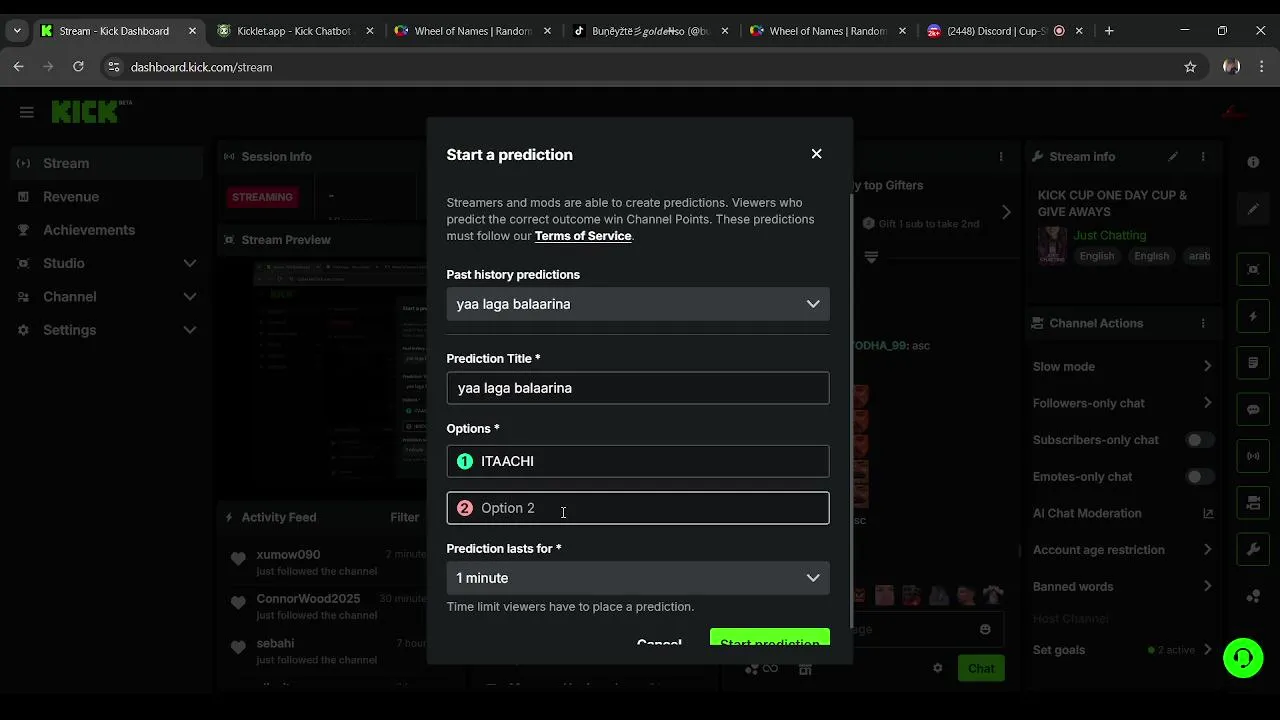Open site information icon in address bar

coord(114,67)
